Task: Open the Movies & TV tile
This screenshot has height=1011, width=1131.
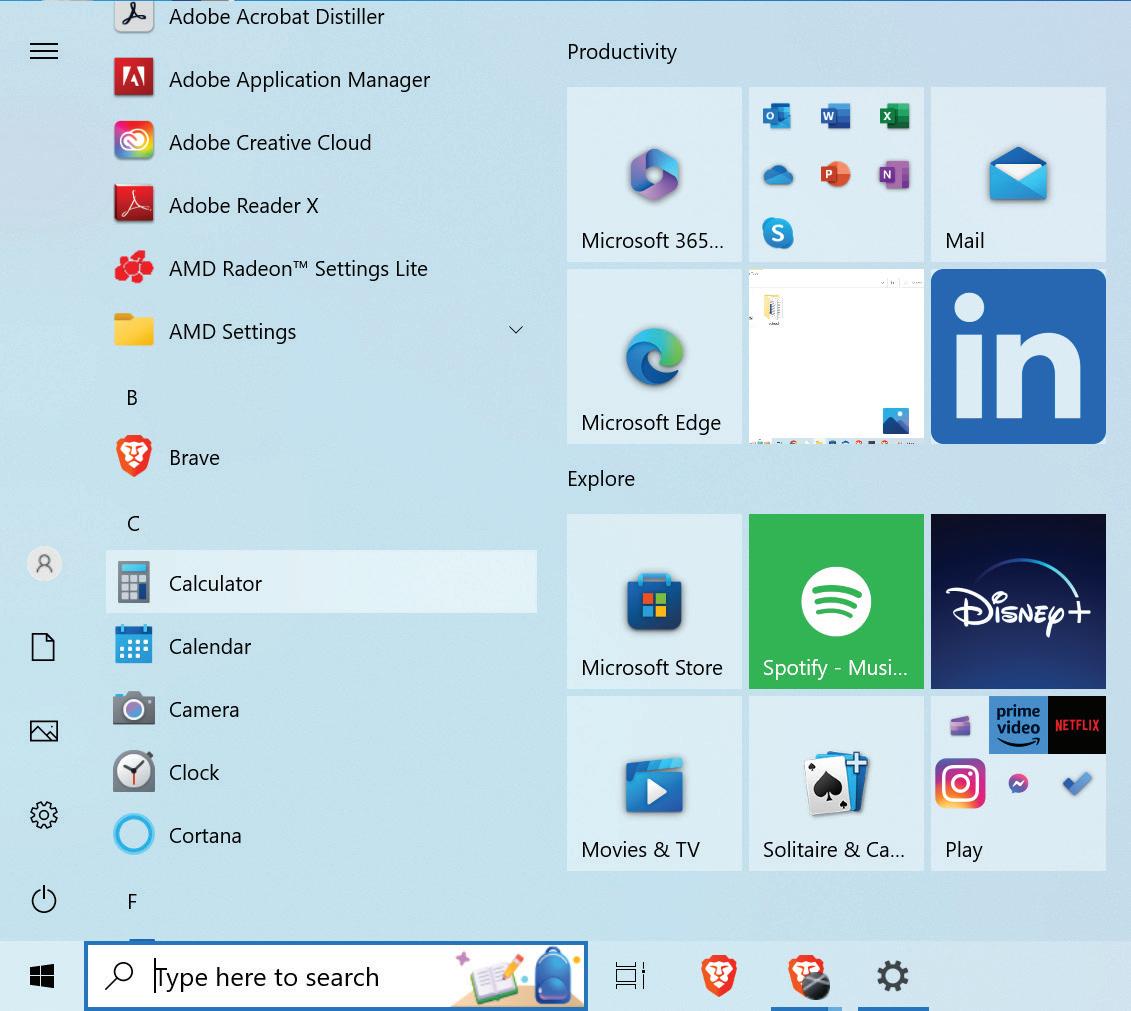Action: click(x=654, y=783)
